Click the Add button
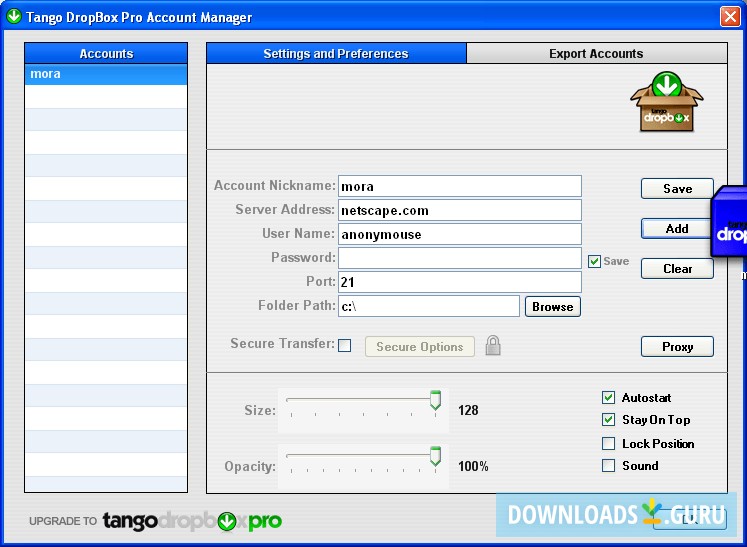The width and height of the screenshot is (747, 547). (x=677, y=229)
